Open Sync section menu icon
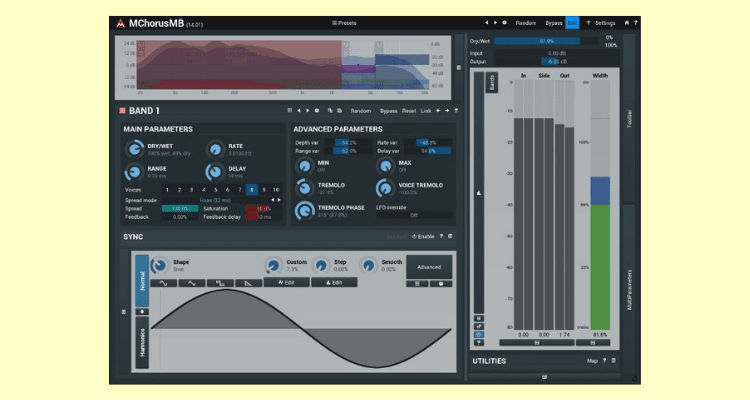750x400 pixels. 450,236
